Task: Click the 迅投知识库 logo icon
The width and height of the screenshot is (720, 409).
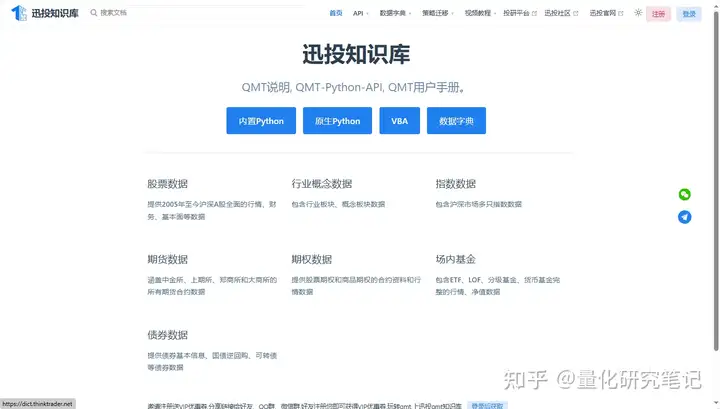Action: pyautogui.click(x=19, y=13)
